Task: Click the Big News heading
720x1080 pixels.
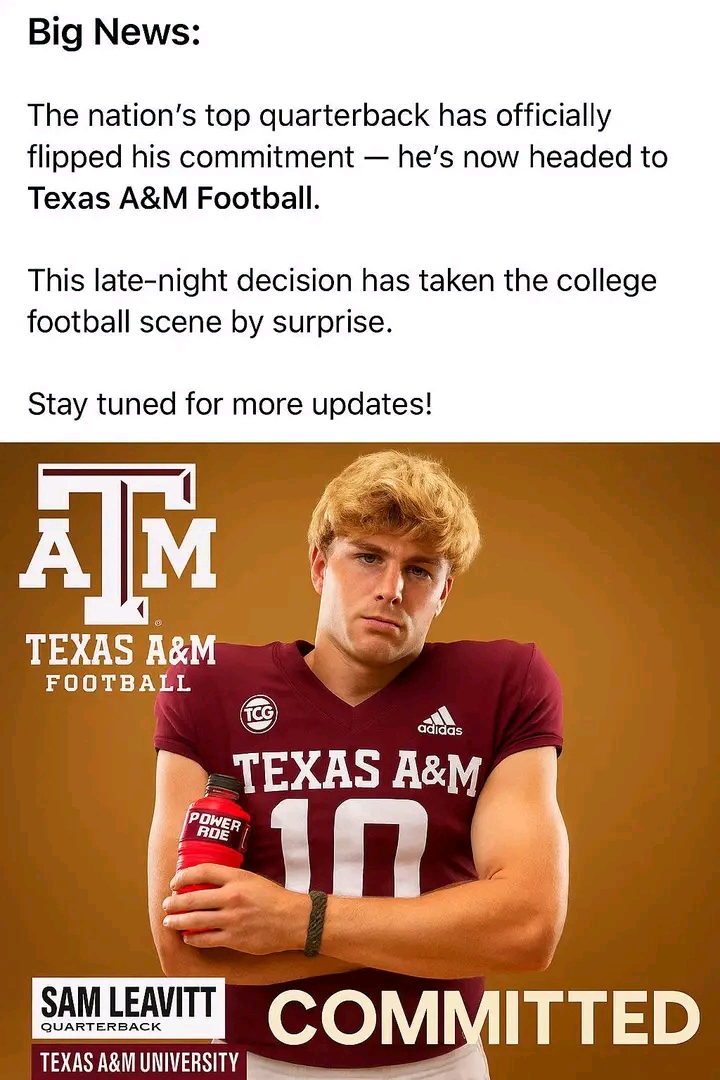Action: pos(114,32)
